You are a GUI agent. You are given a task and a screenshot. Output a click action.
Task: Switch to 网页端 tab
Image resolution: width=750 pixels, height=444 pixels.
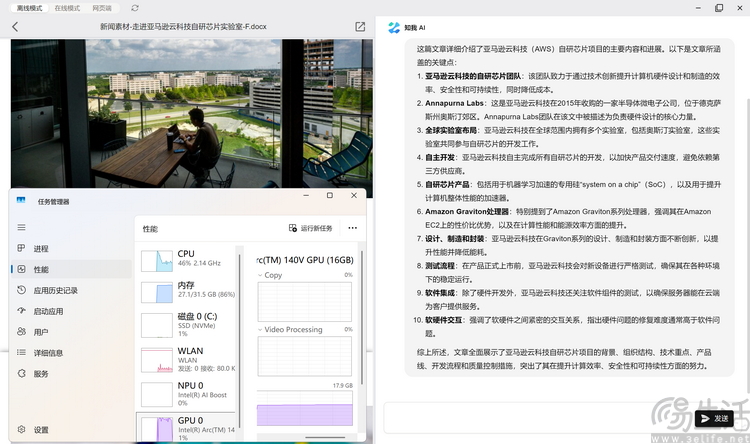point(102,8)
